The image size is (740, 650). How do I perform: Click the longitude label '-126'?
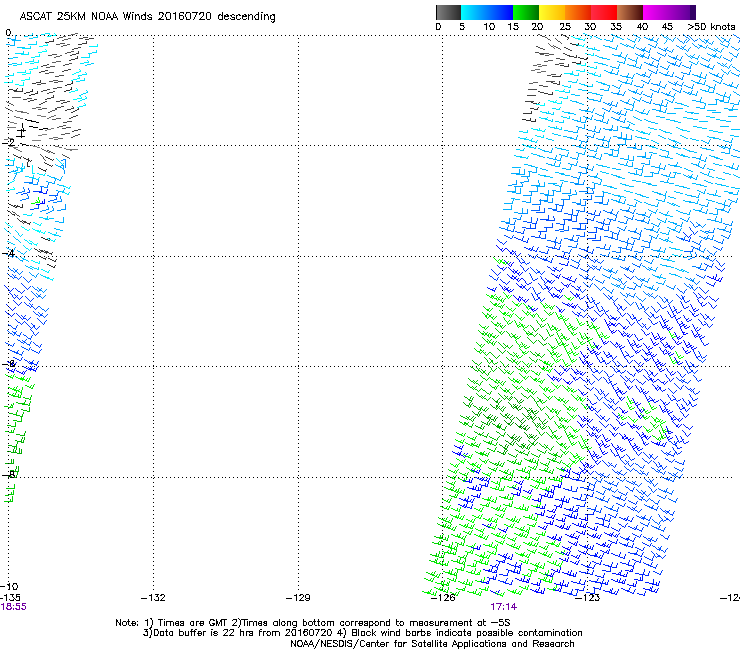coord(443,598)
